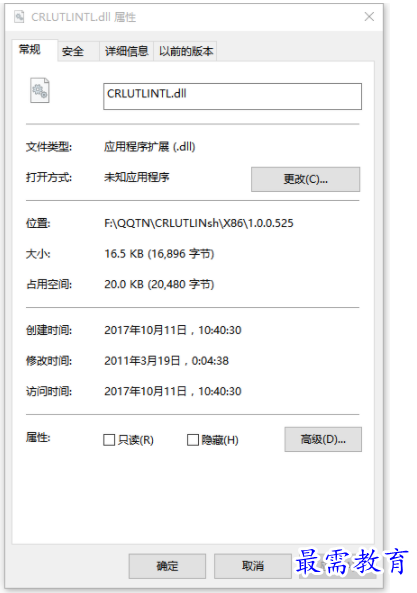417x593 pixels.
Task: Open the 以前的版本 tab
Action: 185,51
